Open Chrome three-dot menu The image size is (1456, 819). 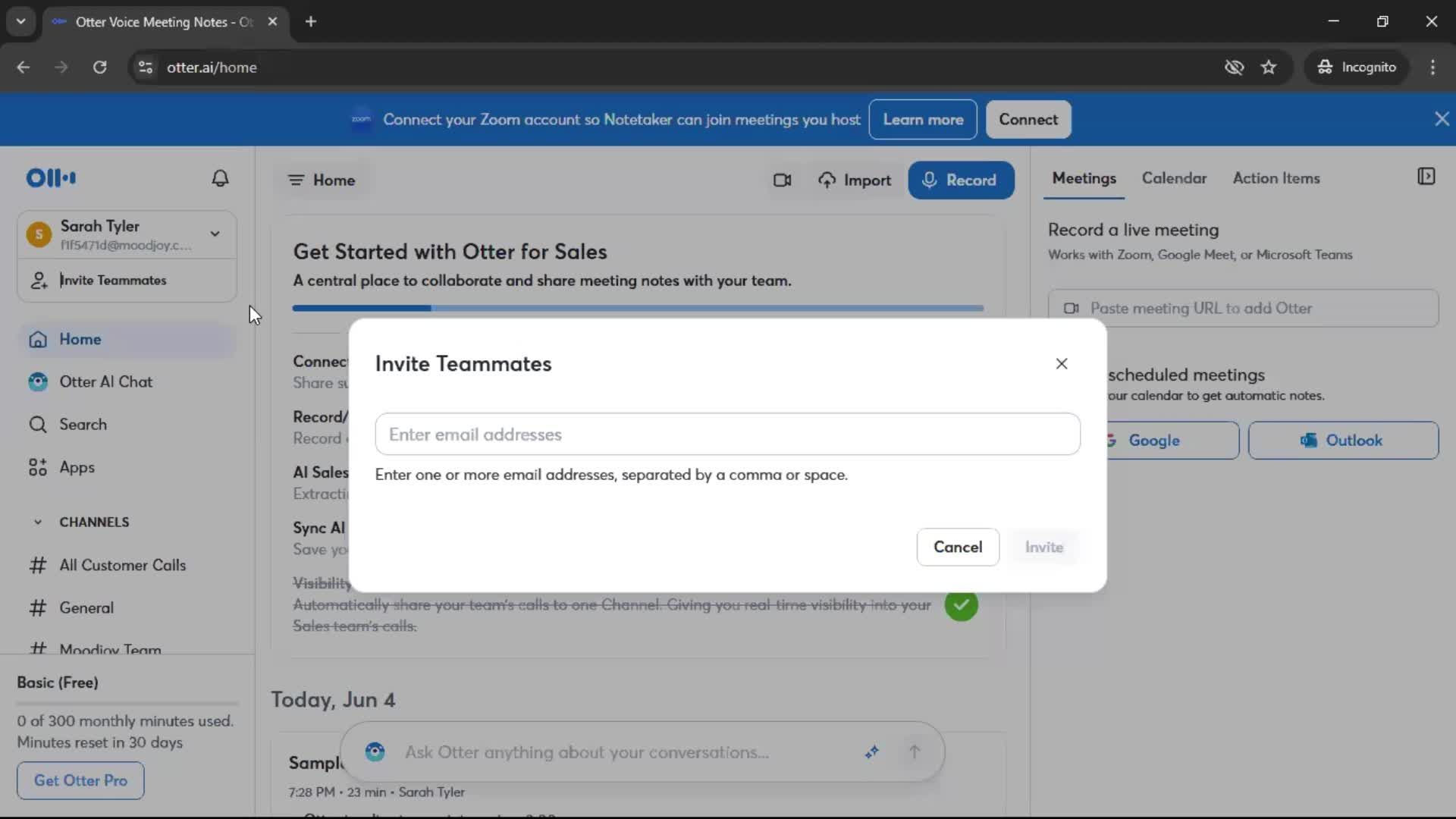pos(1432,67)
